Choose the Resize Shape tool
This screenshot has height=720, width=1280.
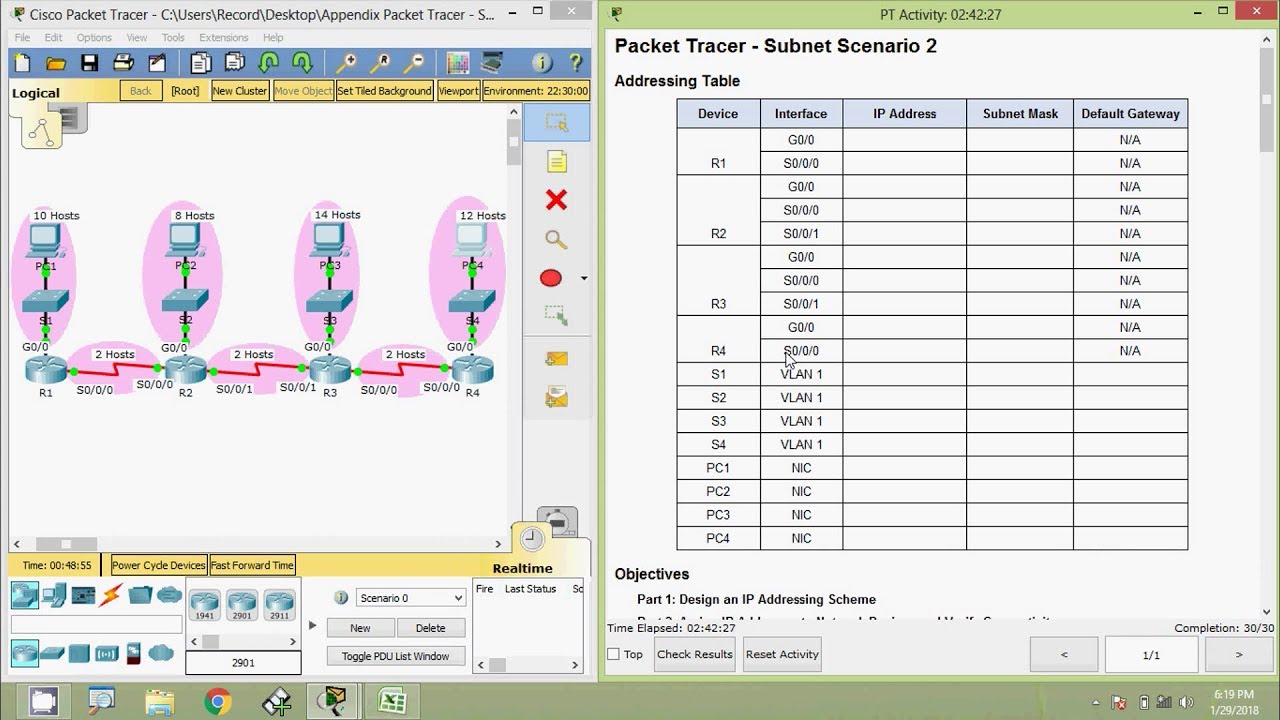556,316
